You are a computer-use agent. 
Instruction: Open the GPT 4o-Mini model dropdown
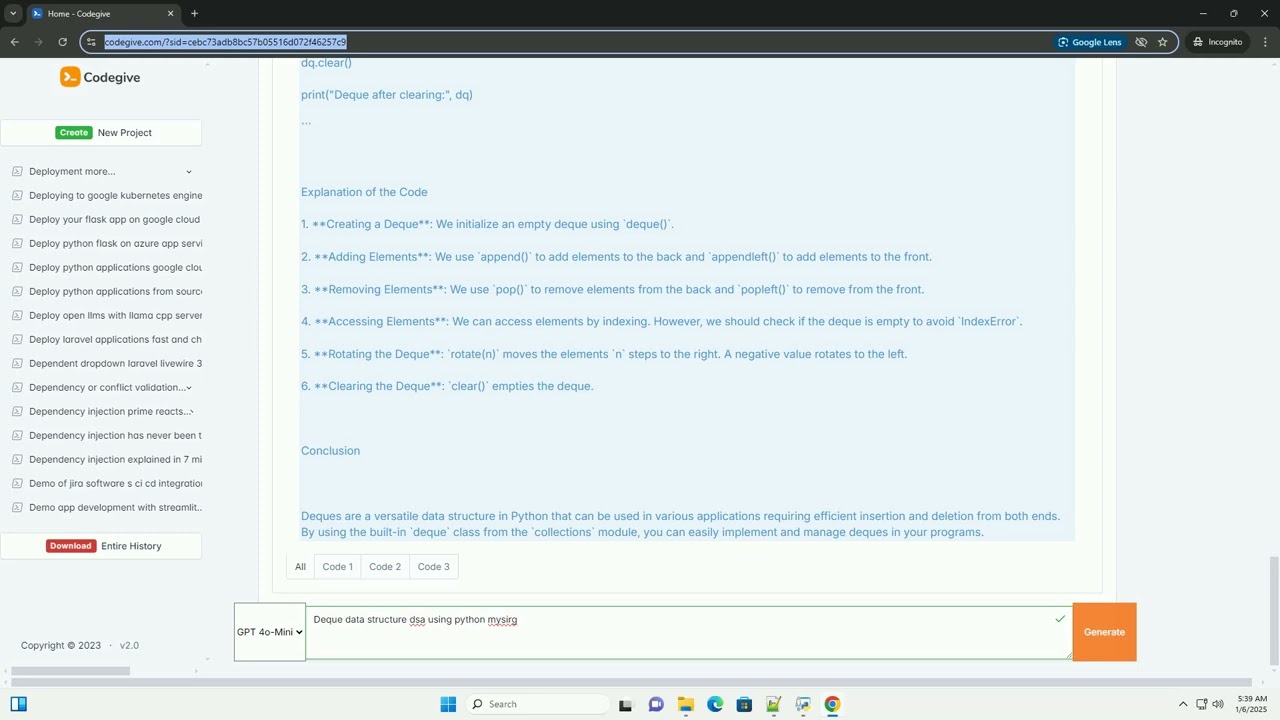pyautogui.click(x=270, y=632)
